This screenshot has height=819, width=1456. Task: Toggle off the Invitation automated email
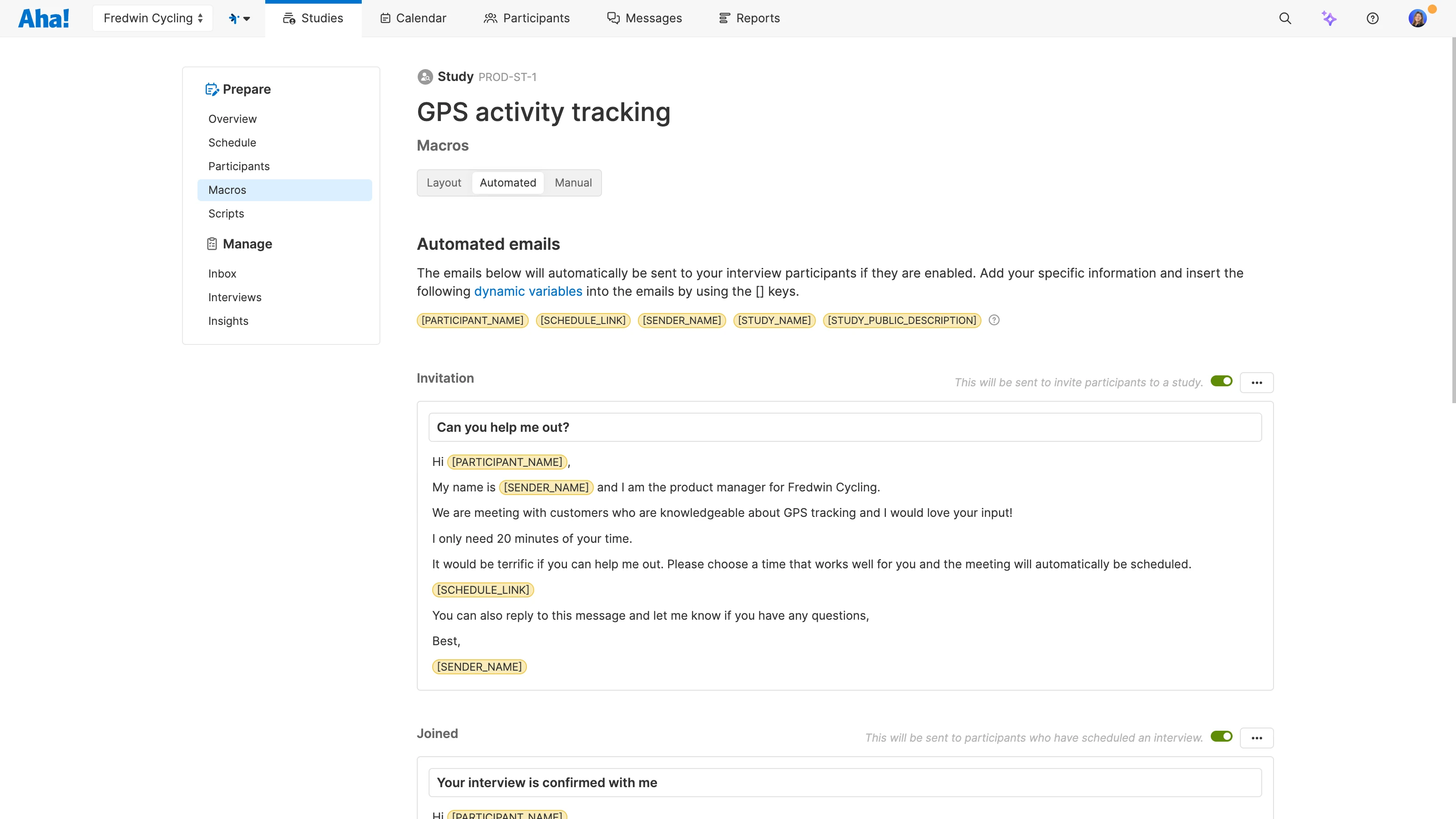(1221, 381)
